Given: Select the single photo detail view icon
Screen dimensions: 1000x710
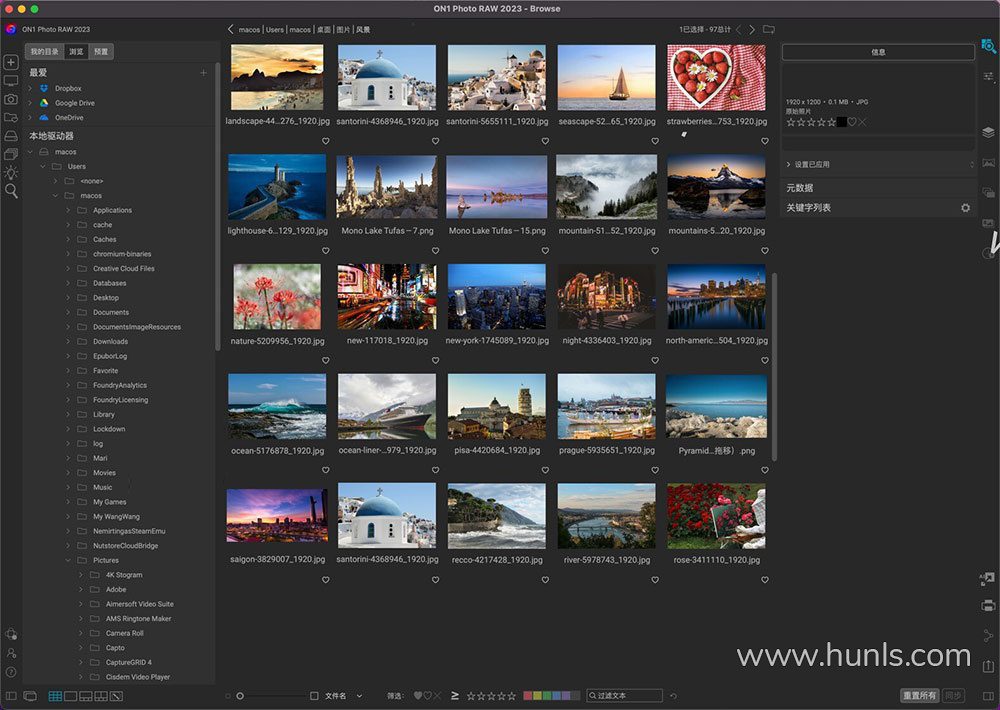Looking at the screenshot, I should coord(71,696).
